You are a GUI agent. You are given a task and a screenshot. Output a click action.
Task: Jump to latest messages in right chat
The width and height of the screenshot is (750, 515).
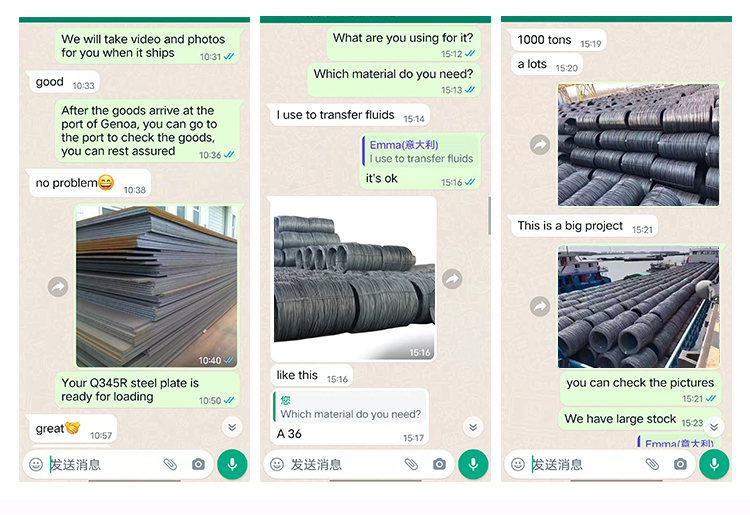[x=714, y=427]
